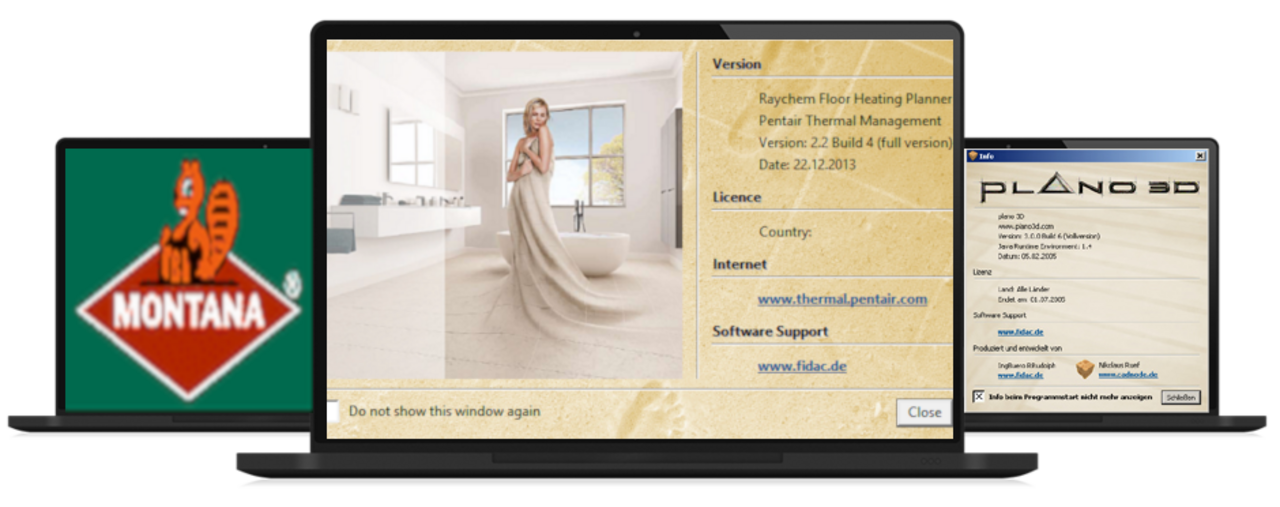
Task: Select the "Date: 22.12.2013" text
Action: 807,164
